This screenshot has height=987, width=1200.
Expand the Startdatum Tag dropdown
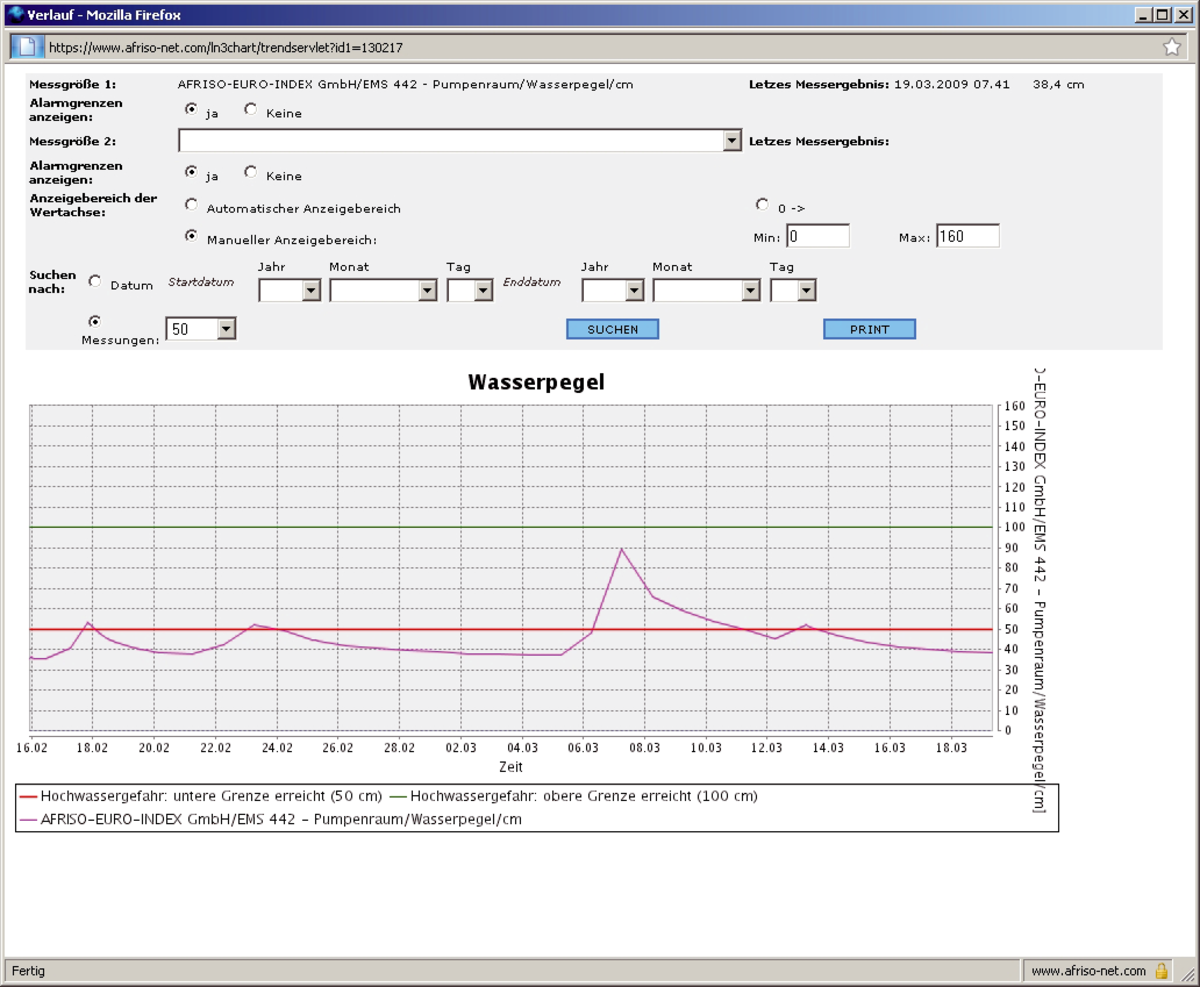(x=483, y=291)
